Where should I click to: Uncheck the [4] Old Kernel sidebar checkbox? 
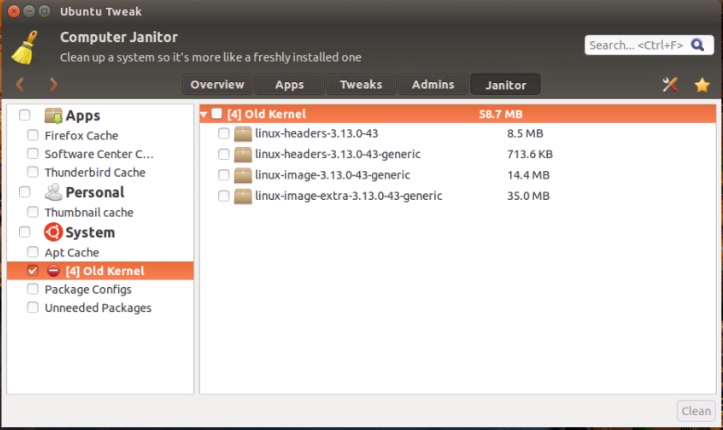pos(32,271)
